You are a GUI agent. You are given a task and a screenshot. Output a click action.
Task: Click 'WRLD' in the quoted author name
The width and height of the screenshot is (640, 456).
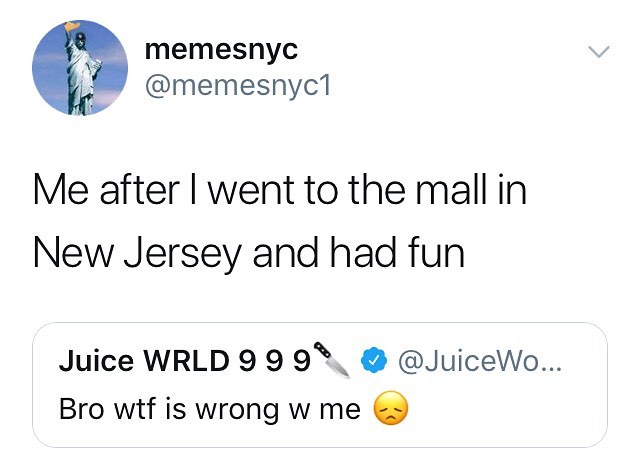(186, 361)
